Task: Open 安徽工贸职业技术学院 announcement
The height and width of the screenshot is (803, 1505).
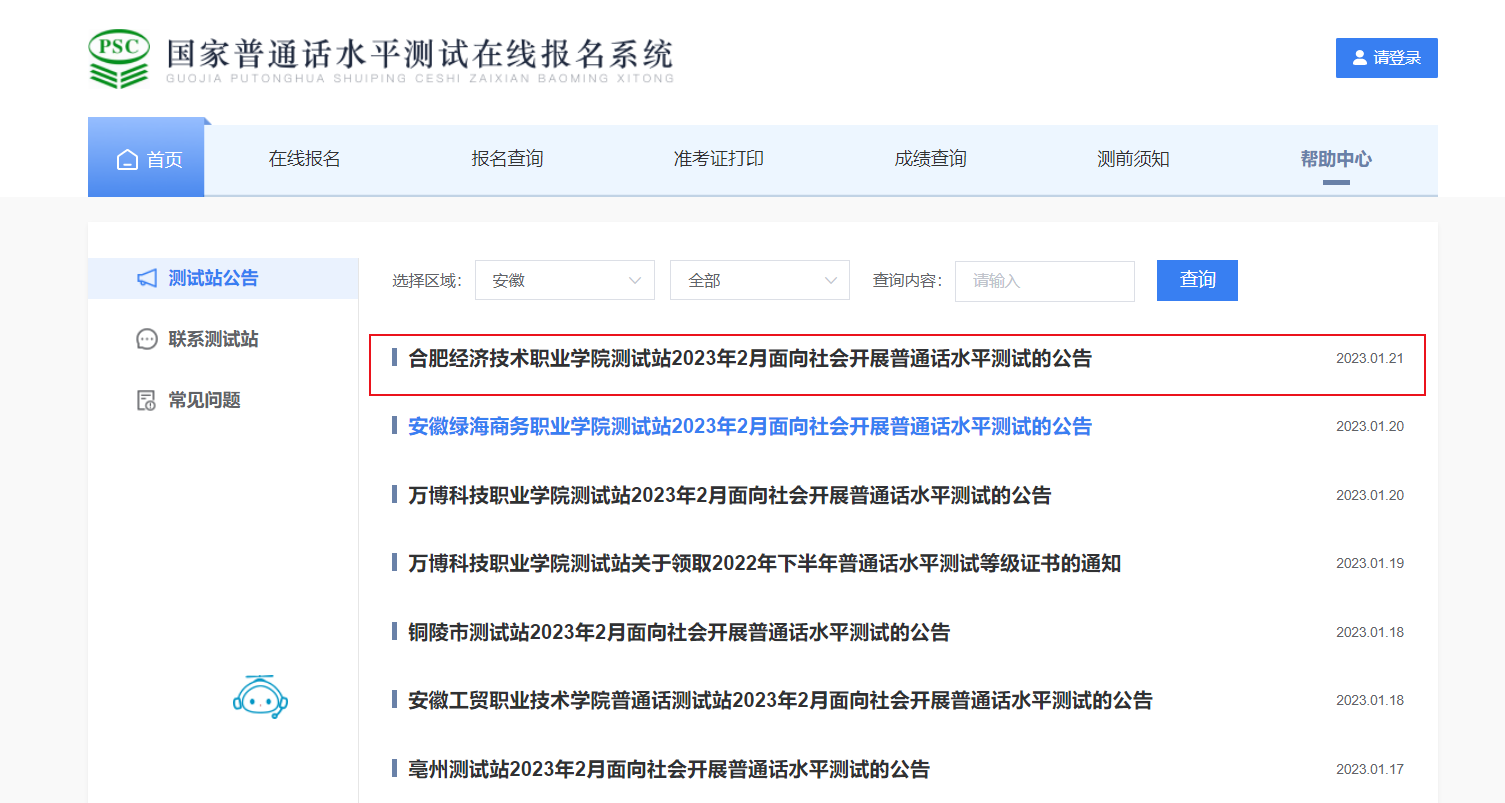Action: [781, 700]
